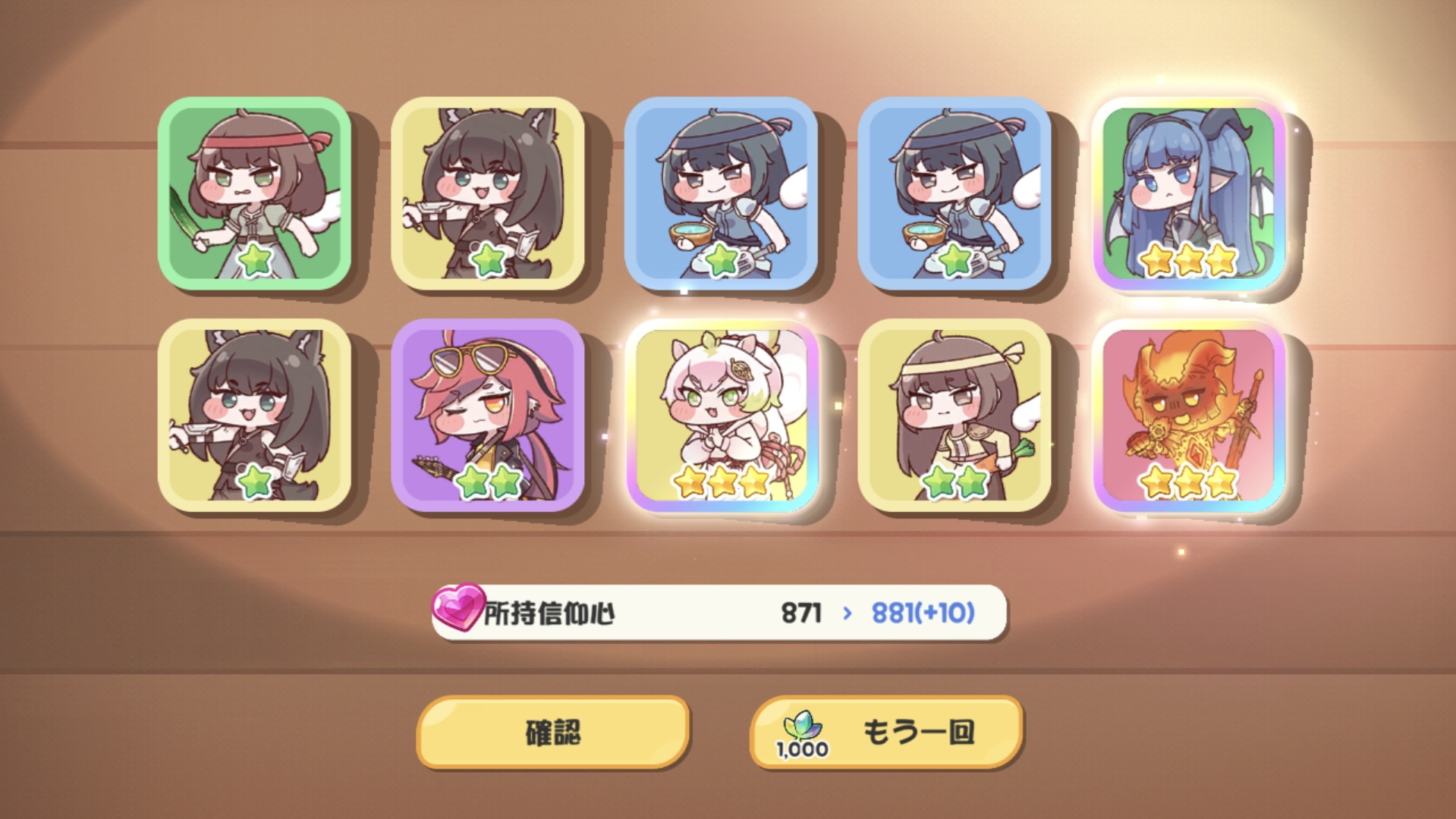This screenshot has width=1456, height=819.
Task: Click the 所持信仰心 label text
Action: point(549,613)
